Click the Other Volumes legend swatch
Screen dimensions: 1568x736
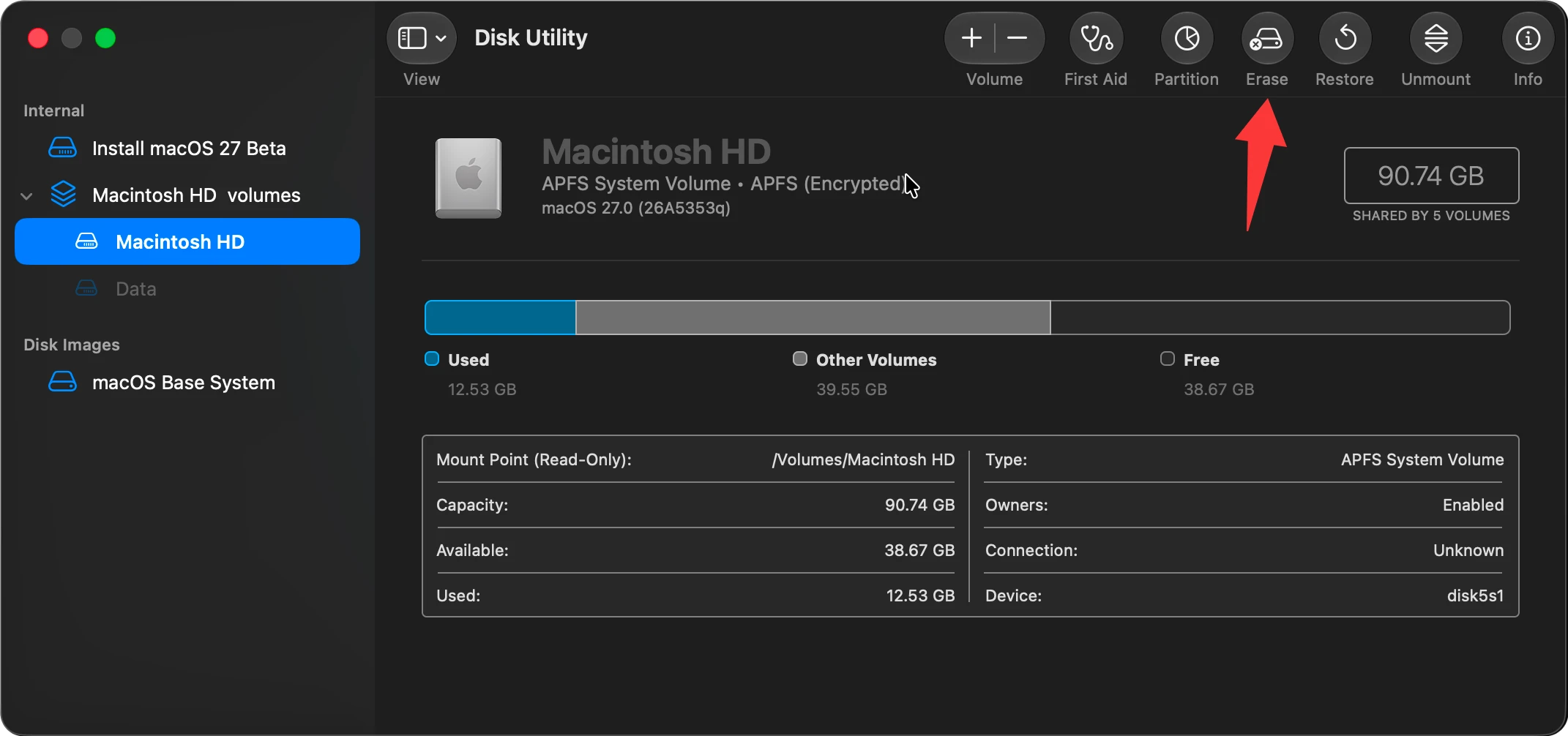tap(800, 358)
